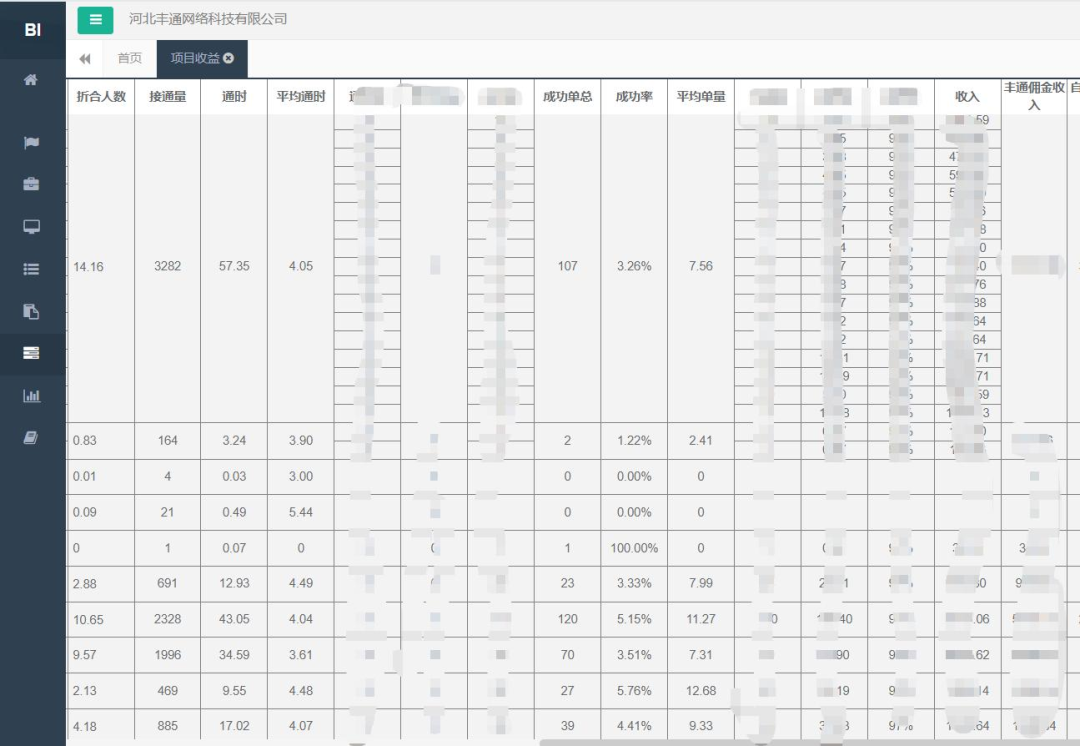Click the cell showing 17.02
This screenshot has width=1080, height=746.
point(234,726)
